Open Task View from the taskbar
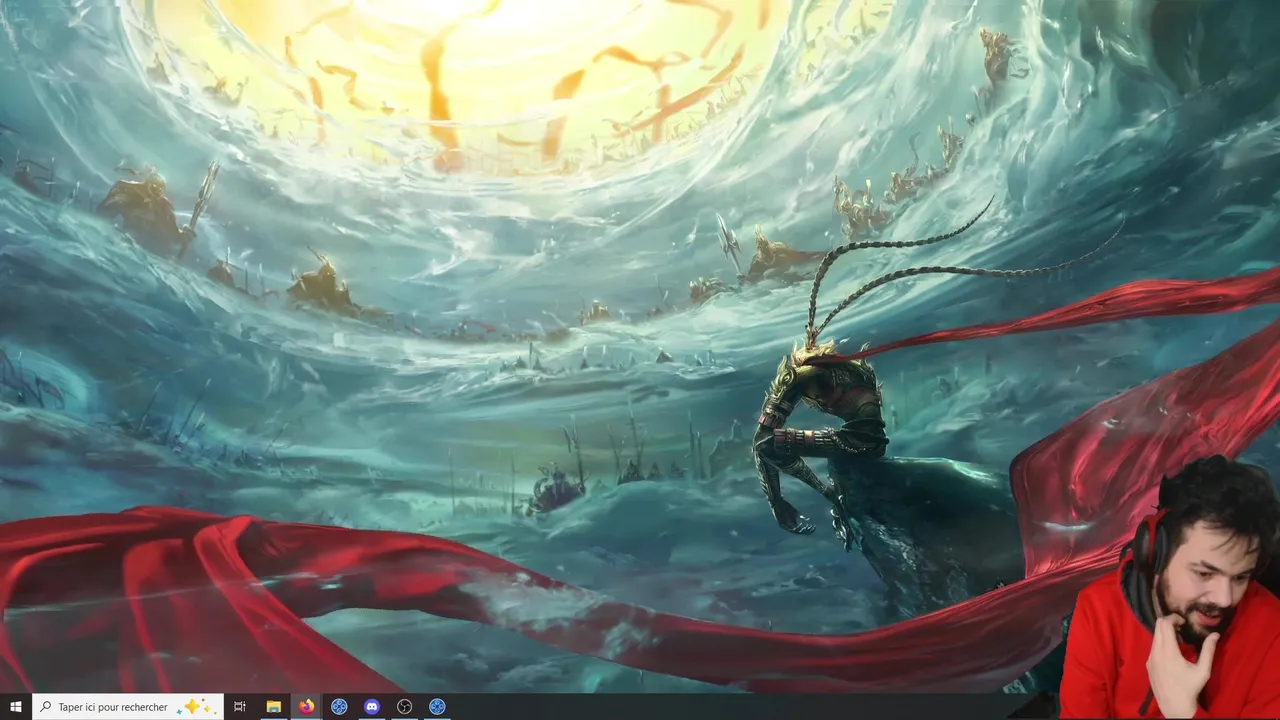Viewport: 1280px width, 720px height. pos(240,707)
